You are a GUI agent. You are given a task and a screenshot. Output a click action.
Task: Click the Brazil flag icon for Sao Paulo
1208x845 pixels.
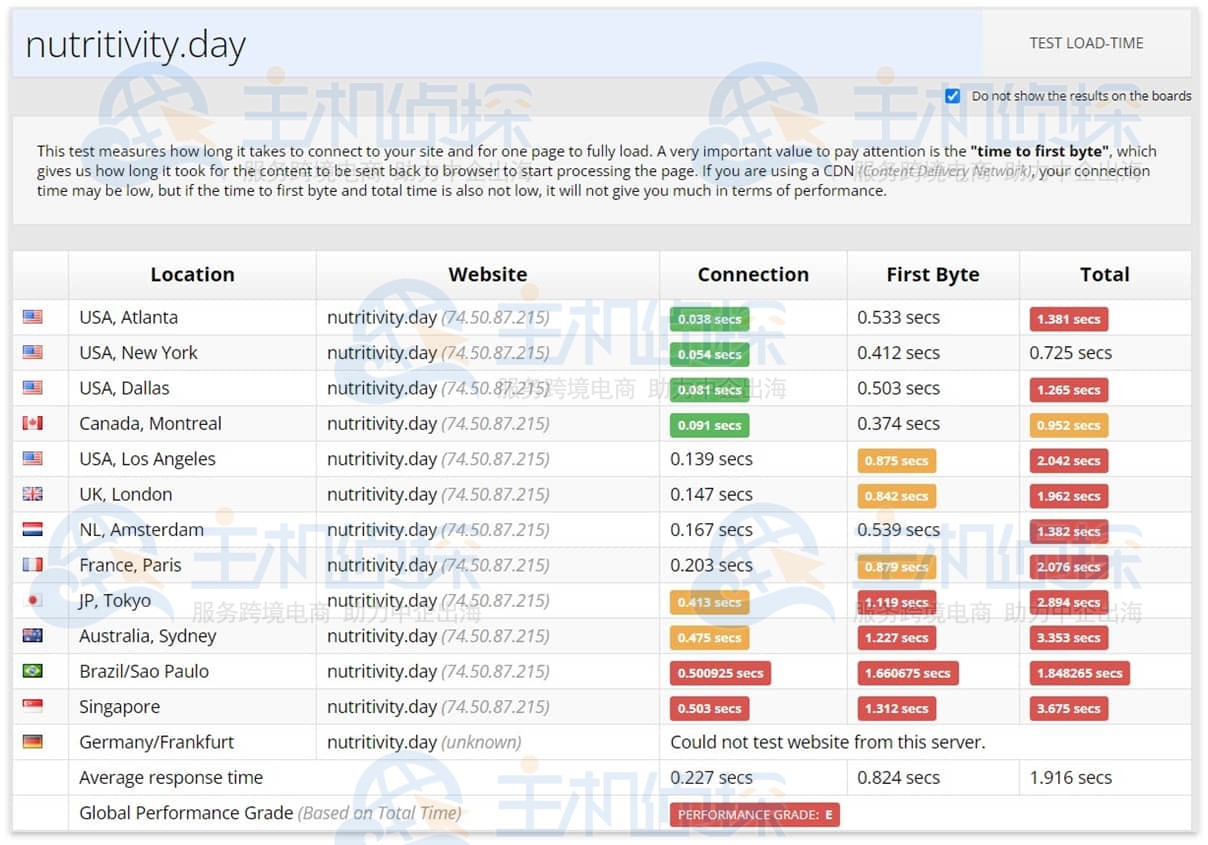tap(33, 671)
